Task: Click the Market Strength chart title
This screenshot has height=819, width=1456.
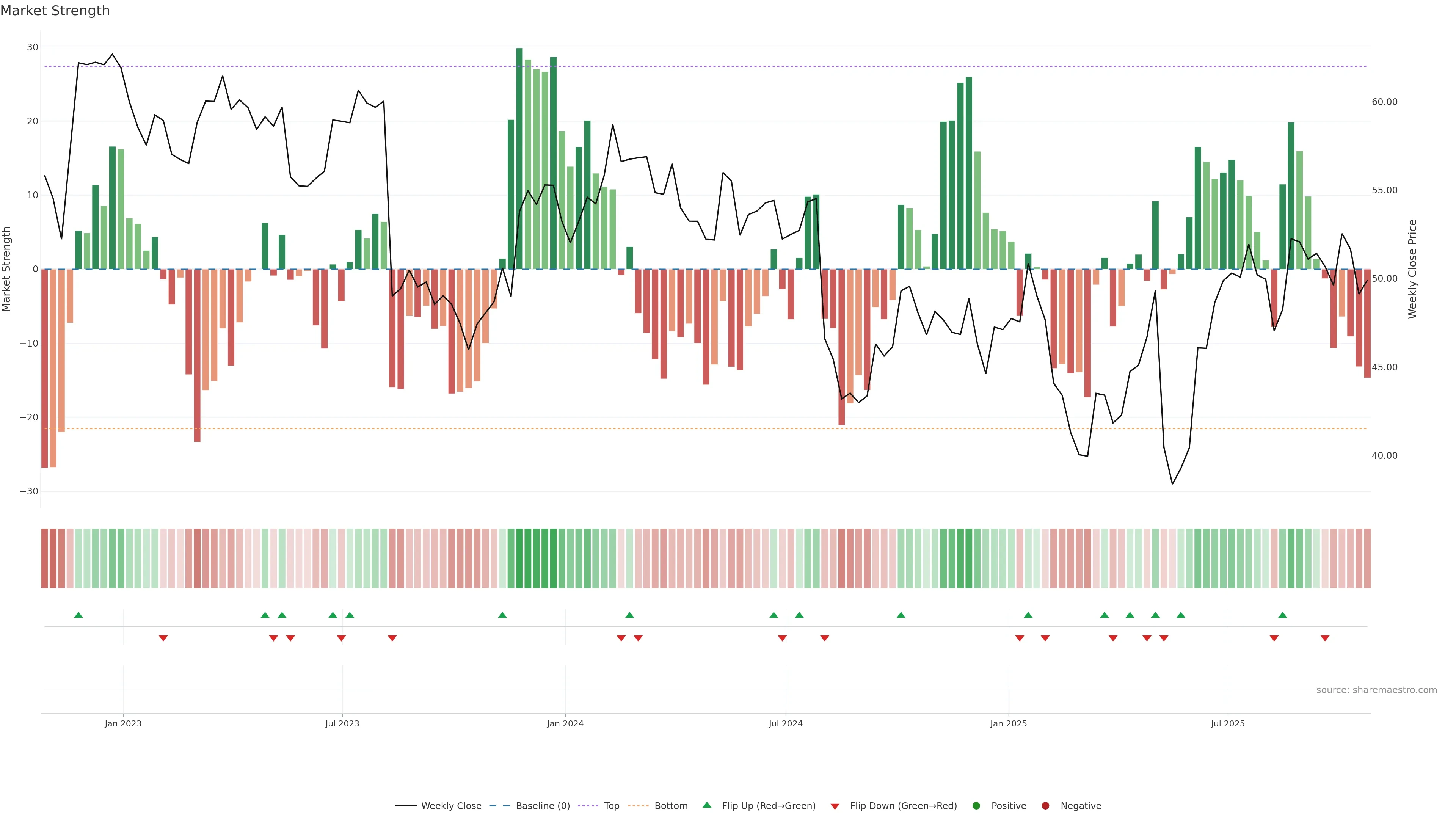Action: pyautogui.click(x=55, y=11)
